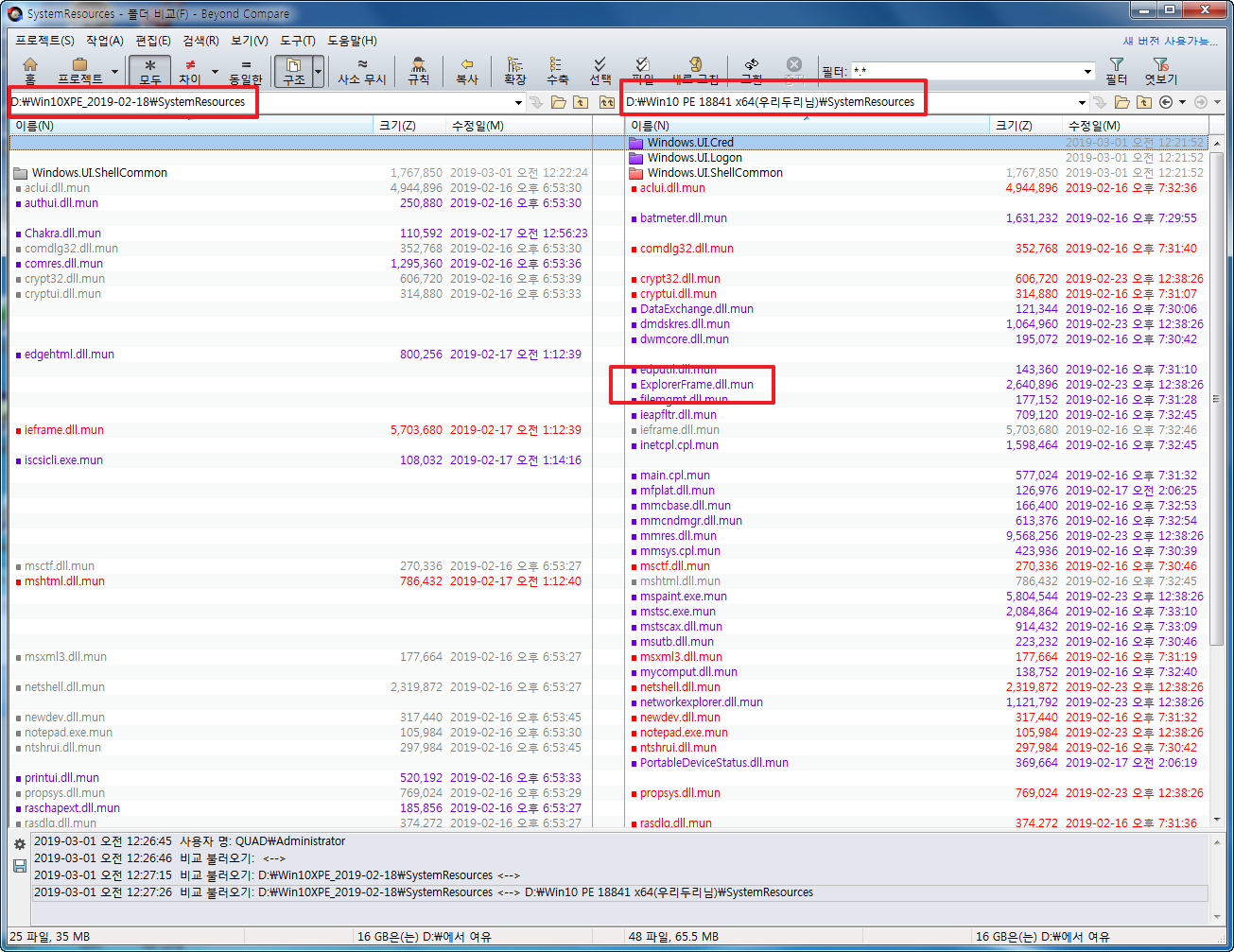The image size is (1234, 952).
Task: Open the 규칙 (Rules) settings
Action: point(418,71)
